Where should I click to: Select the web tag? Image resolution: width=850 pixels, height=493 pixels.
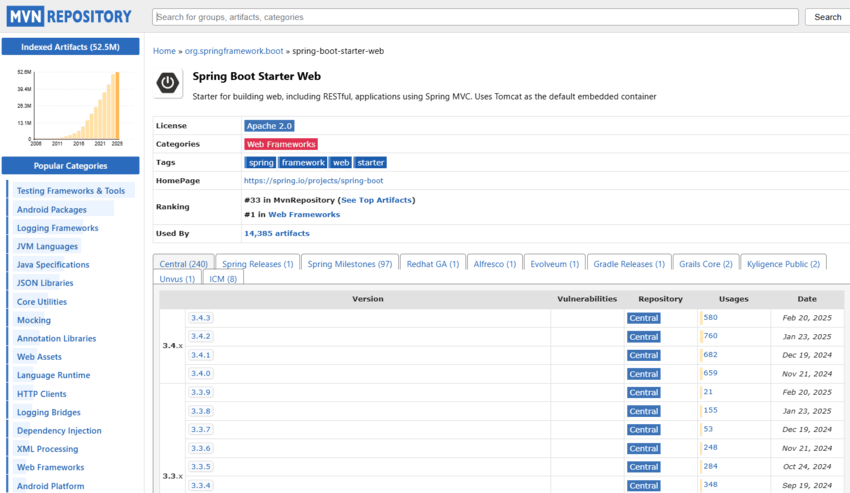[x=341, y=163]
